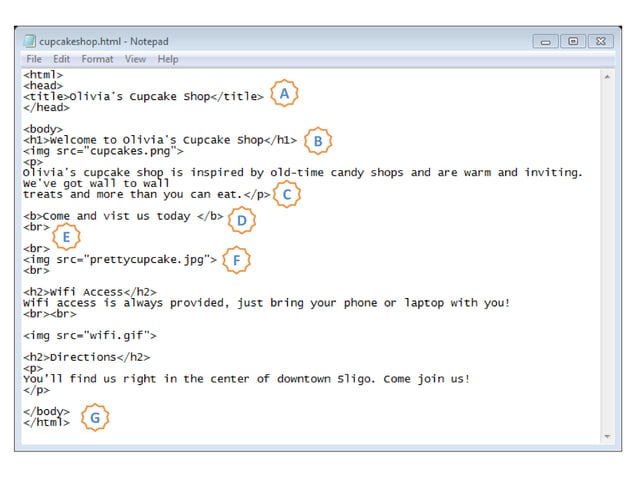638x478 pixels.
Task: Click the cupcakes.png img line
Action: [x=103, y=151]
